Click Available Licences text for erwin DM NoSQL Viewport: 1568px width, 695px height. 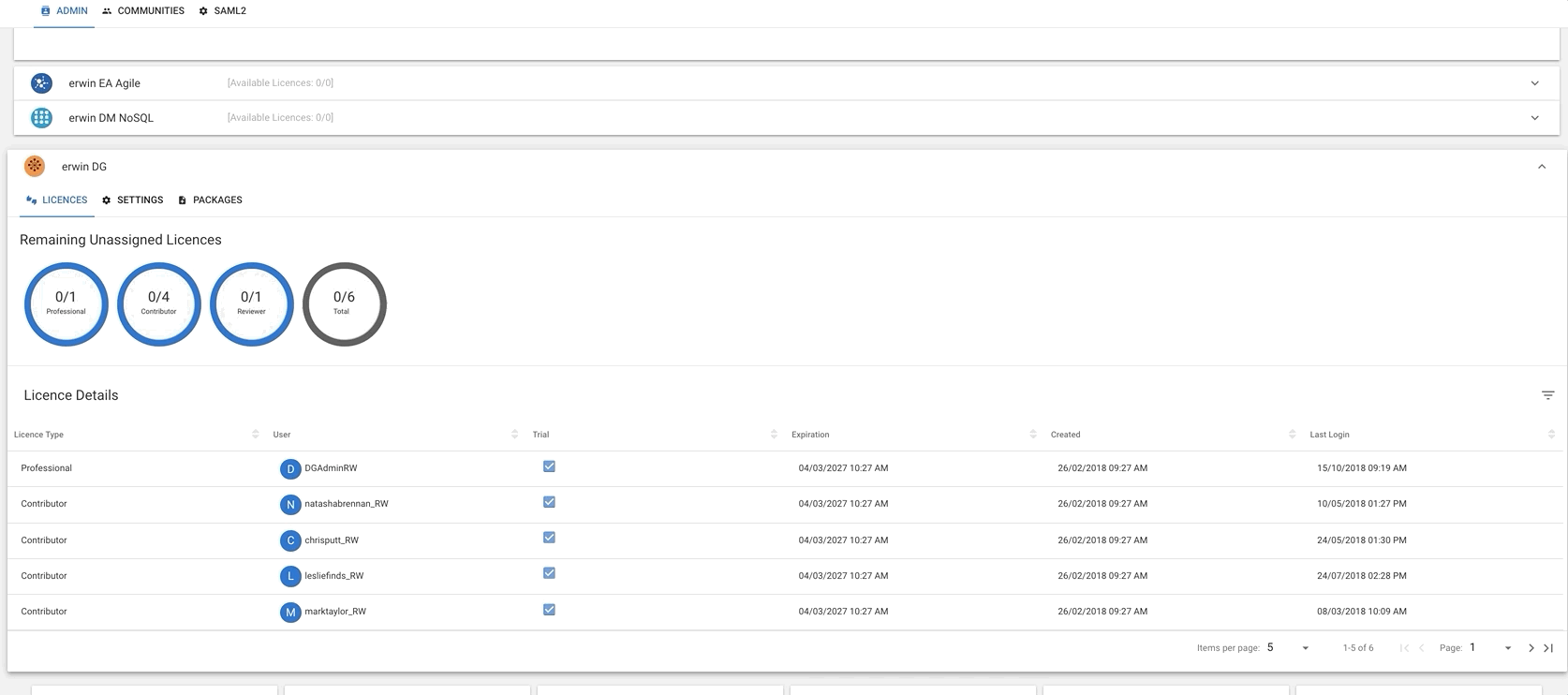(280, 118)
